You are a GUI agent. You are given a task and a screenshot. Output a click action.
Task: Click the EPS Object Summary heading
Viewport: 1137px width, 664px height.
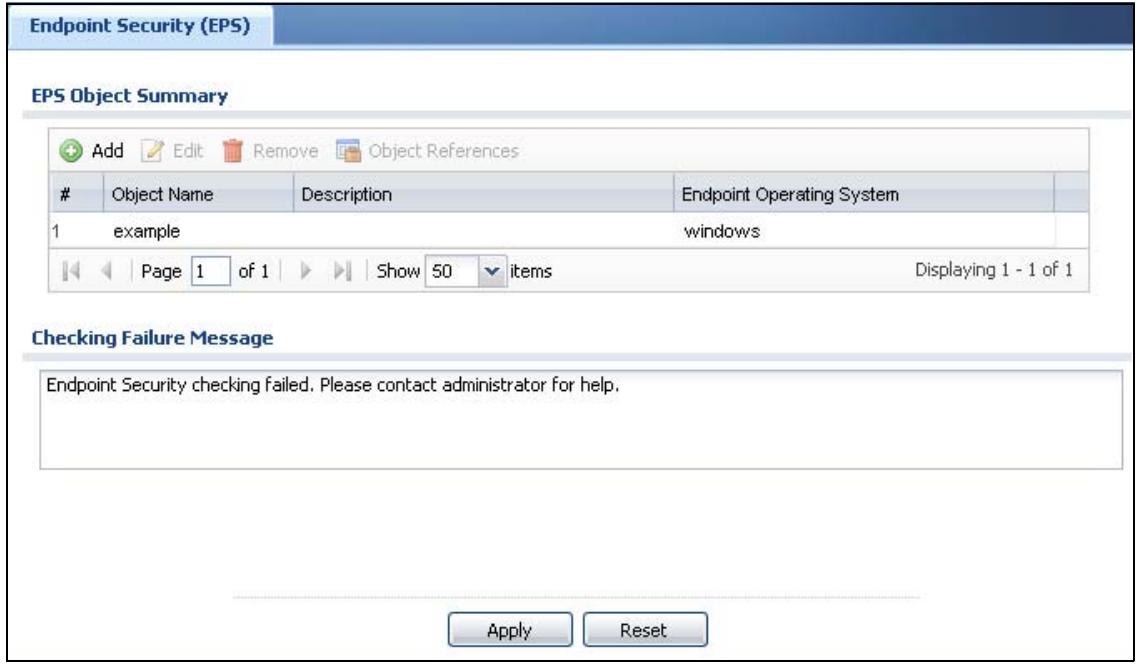(130, 96)
